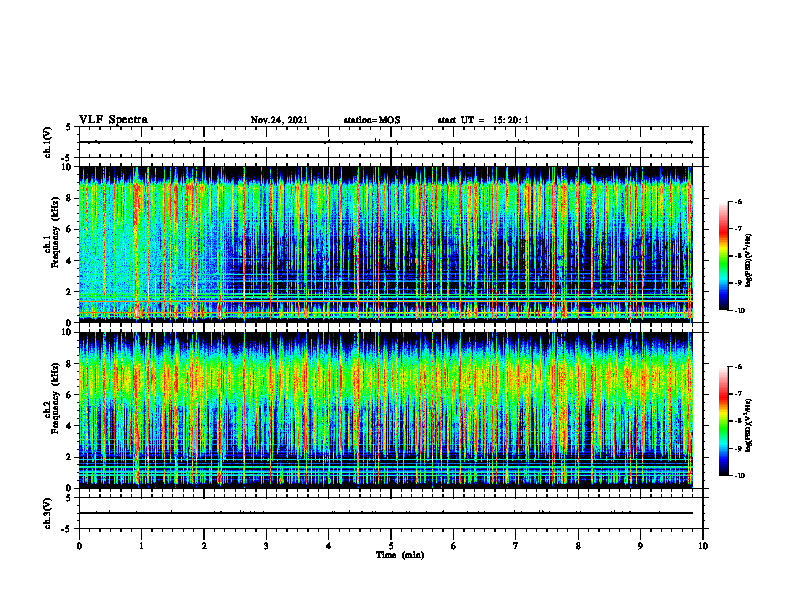Click the "6" kHz tick on ch.1 frequency axis

pos(70,229)
